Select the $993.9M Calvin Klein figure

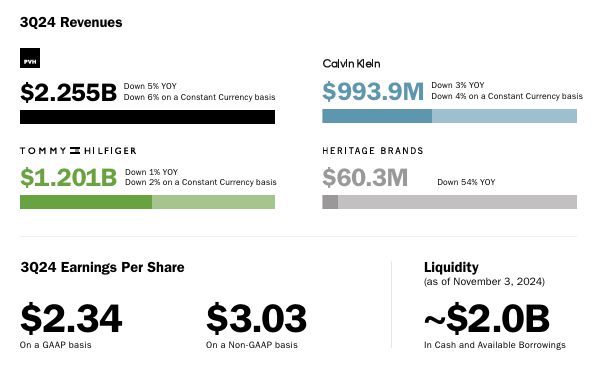click(373, 91)
